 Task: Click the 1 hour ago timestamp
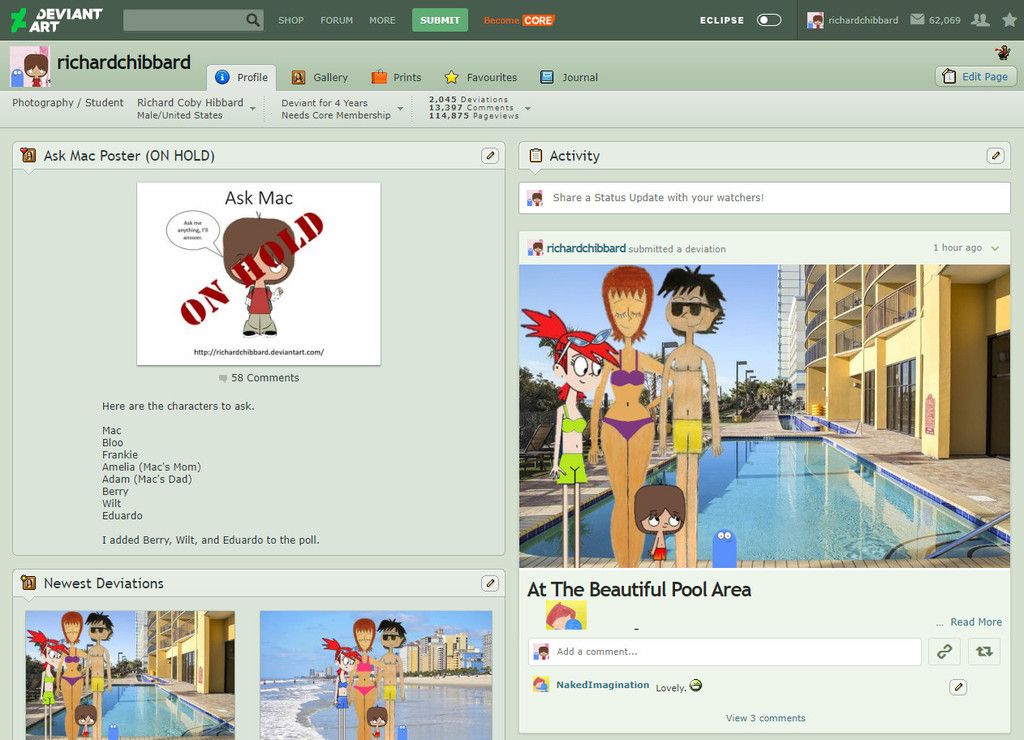click(x=957, y=248)
